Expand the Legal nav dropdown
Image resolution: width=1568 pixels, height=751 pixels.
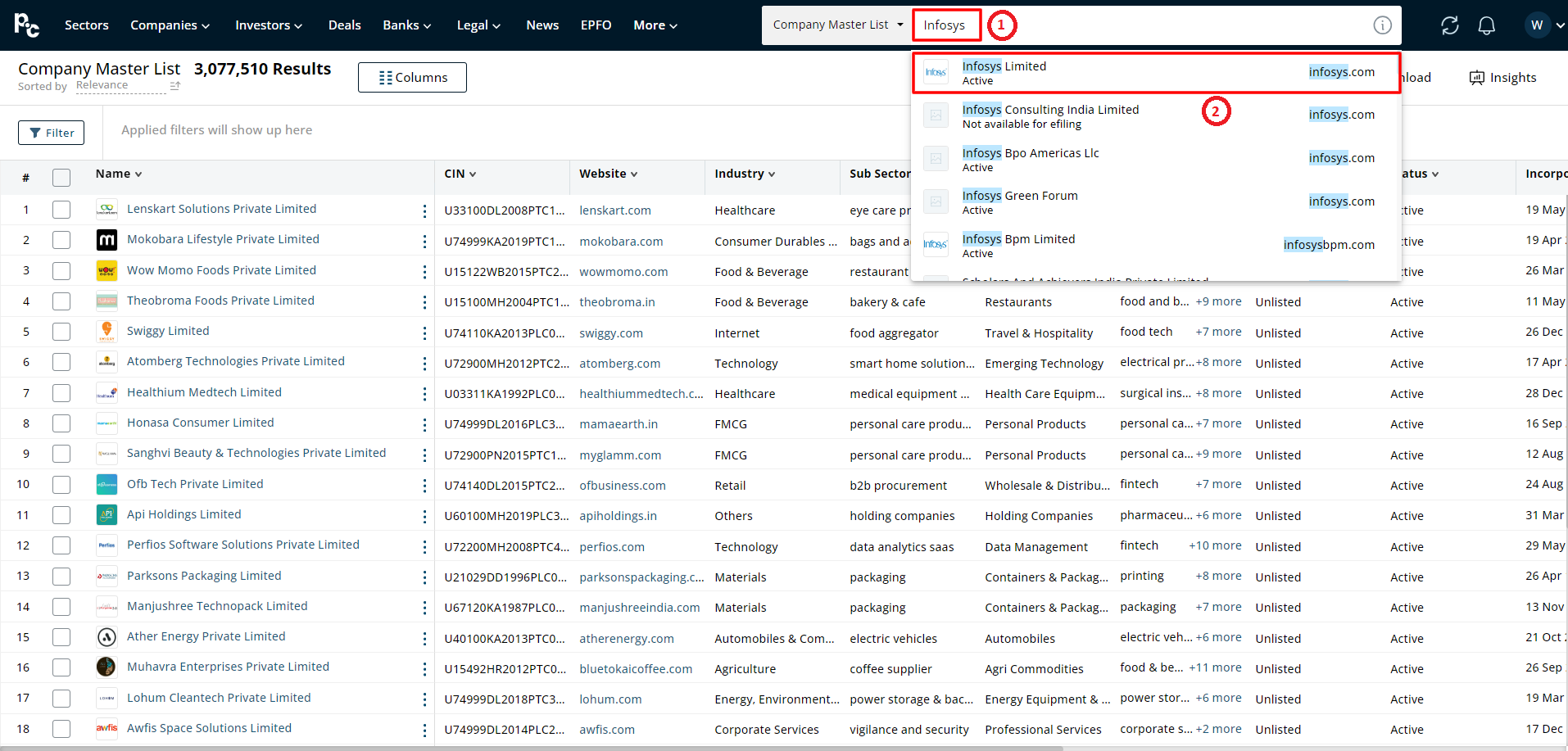point(478,25)
